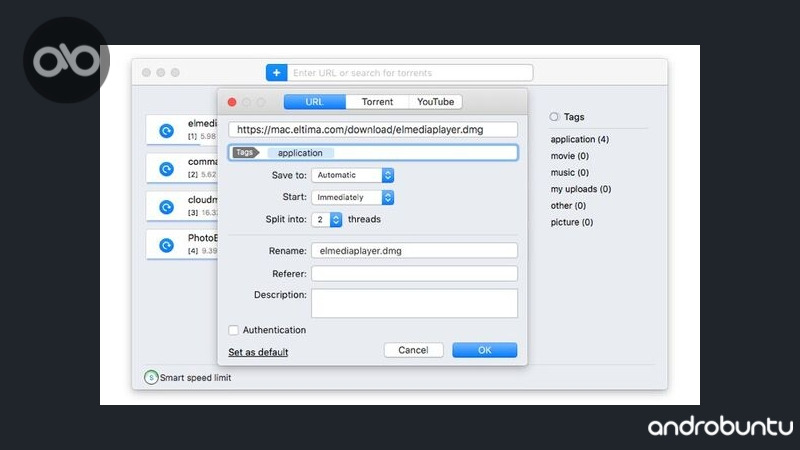
Task: Click the resume icon for download [2]
Action: (166, 169)
